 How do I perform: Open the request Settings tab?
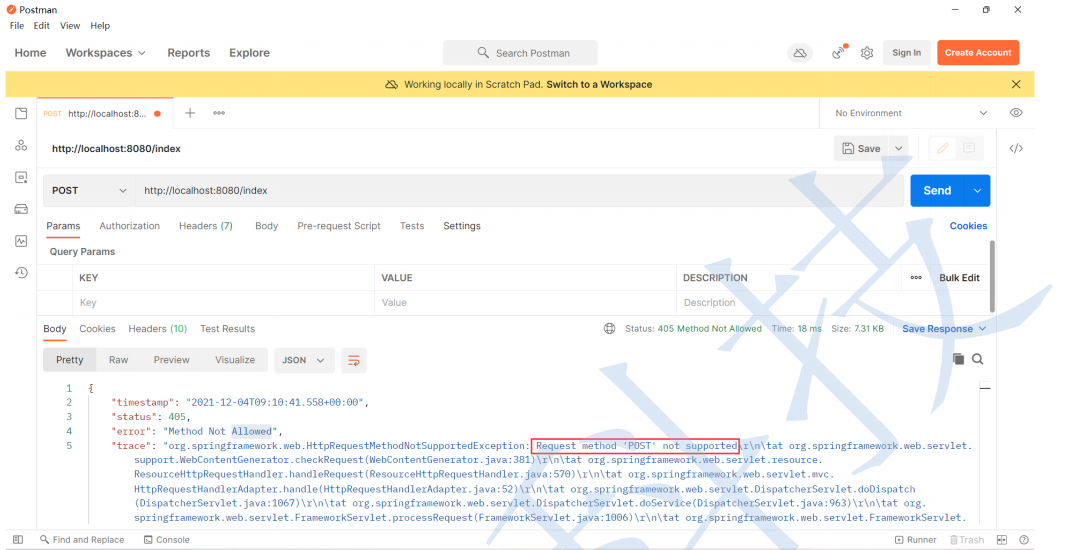pos(462,226)
